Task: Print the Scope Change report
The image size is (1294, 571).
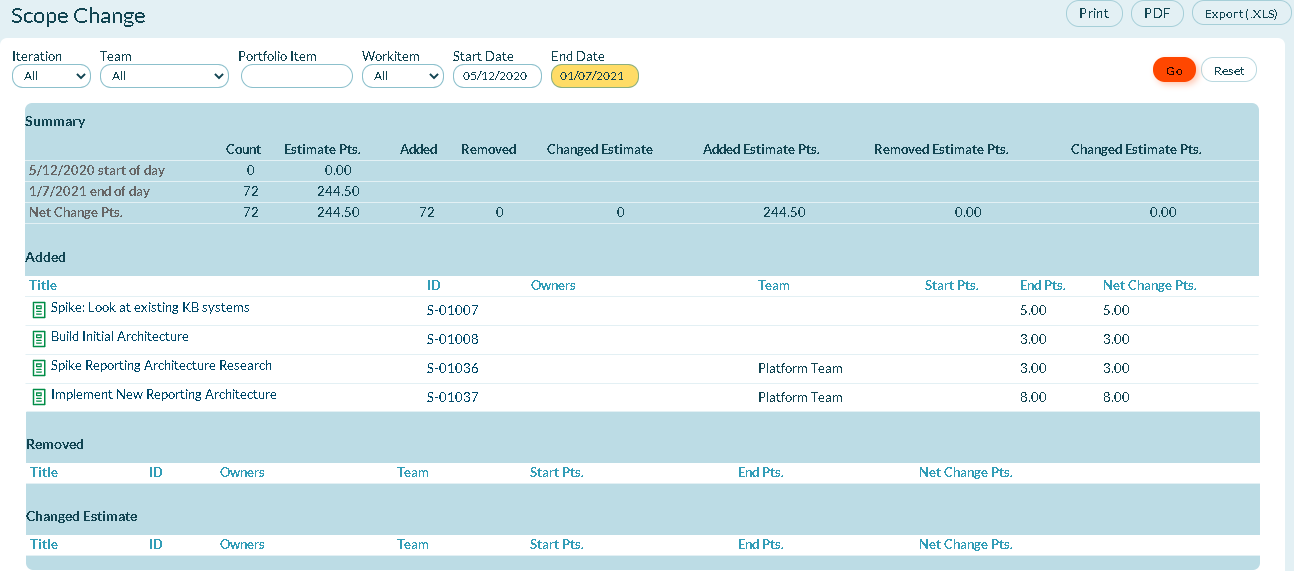Action: (1094, 14)
